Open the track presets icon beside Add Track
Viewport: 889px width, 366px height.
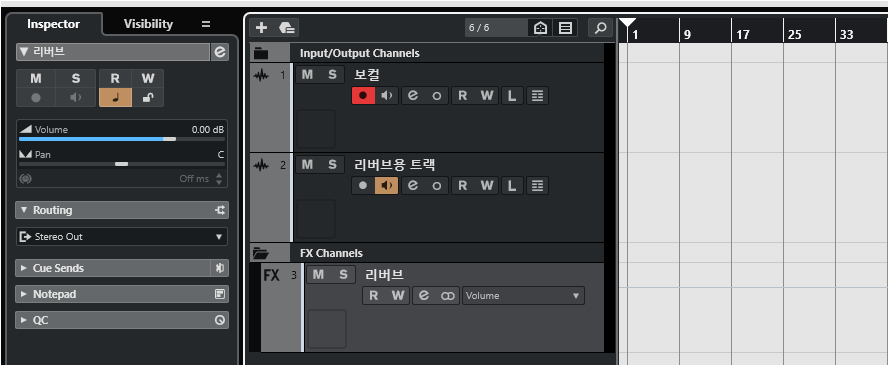[x=288, y=28]
